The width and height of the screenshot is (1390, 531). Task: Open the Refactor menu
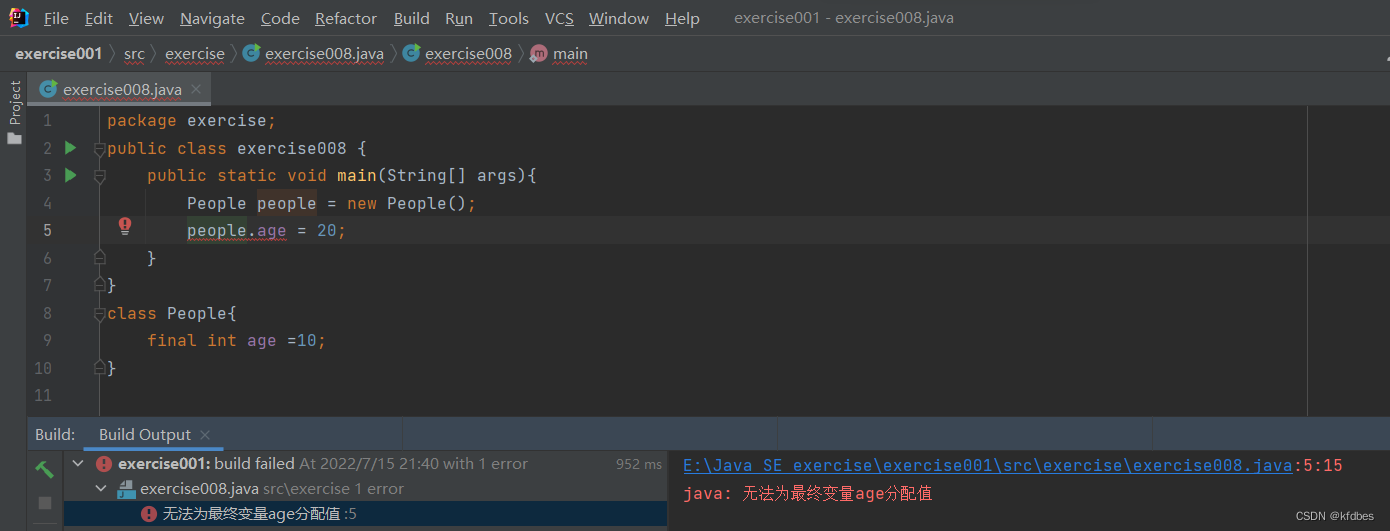tap(346, 19)
